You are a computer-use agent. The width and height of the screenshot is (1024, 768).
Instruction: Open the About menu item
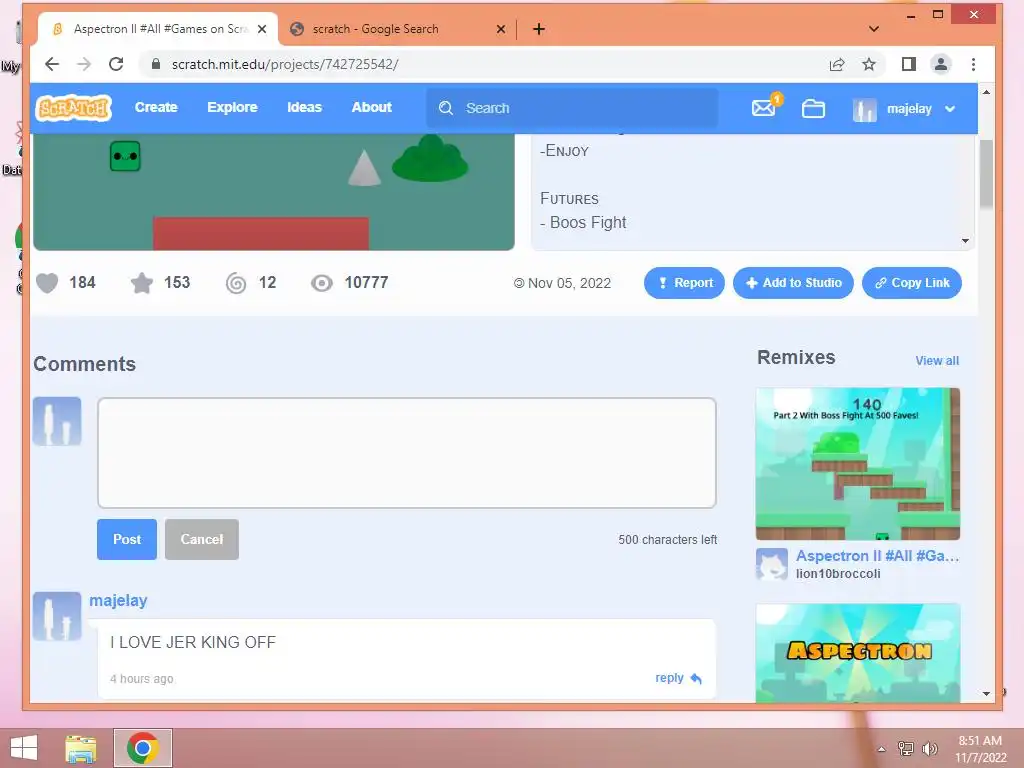click(x=372, y=107)
